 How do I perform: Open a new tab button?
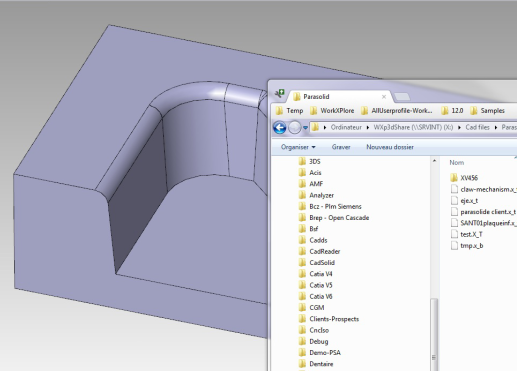(x=402, y=97)
